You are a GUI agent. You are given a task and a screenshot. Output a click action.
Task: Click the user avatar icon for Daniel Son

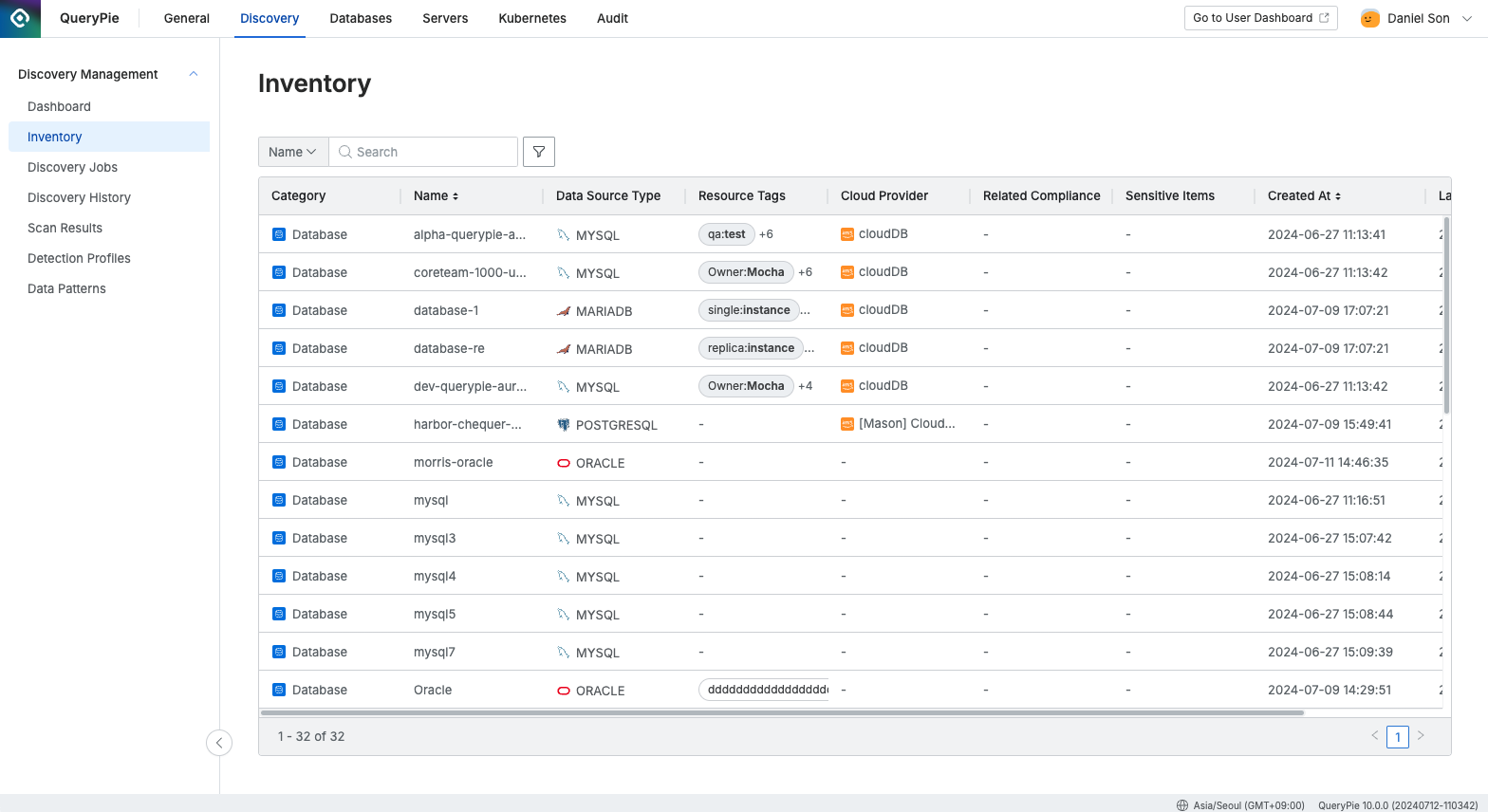coord(1369,18)
